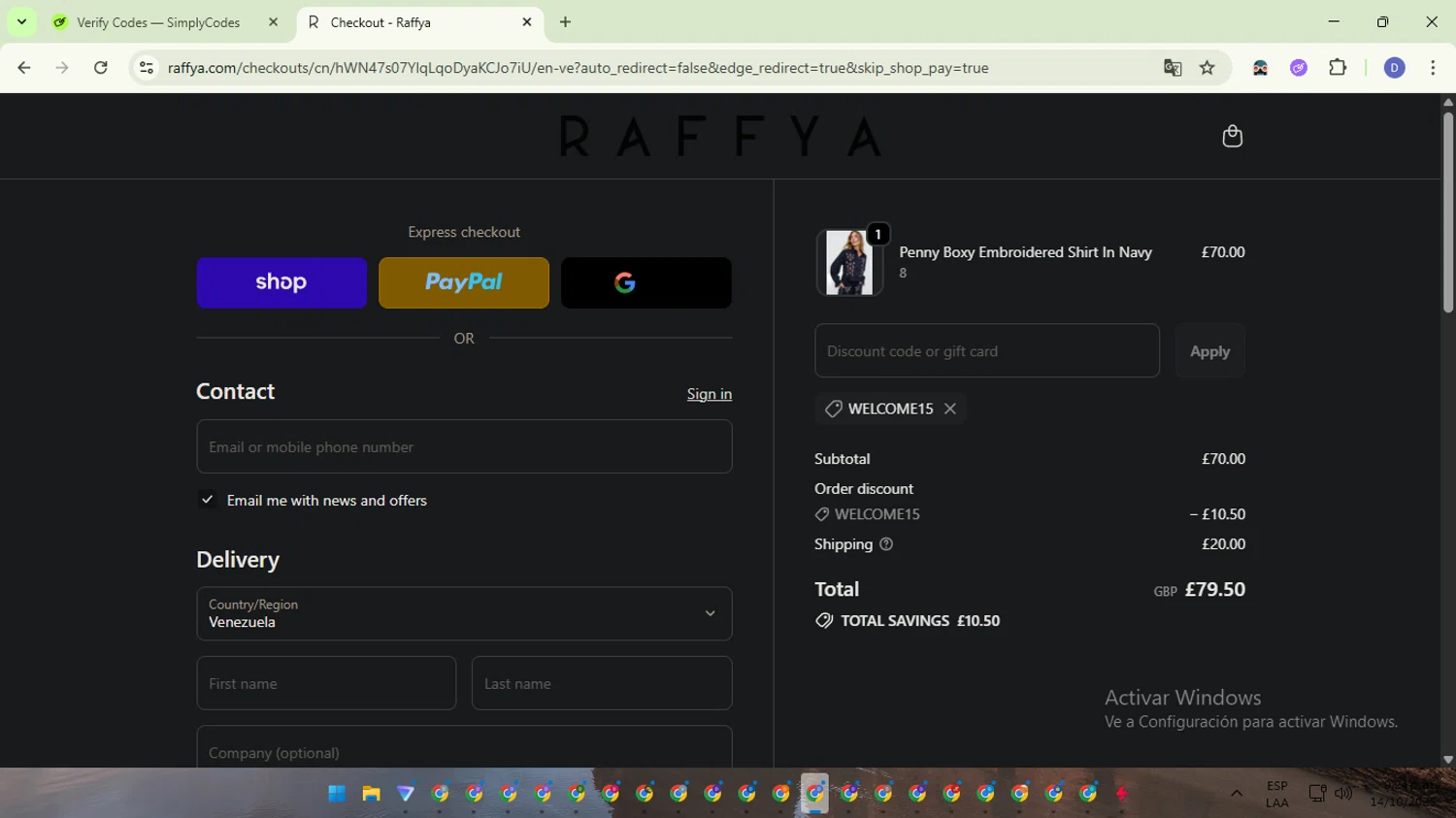Image resolution: width=1456 pixels, height=818 pixels.
Task: Click the Penny Boxy shirt product thumbnail
Action: tap(849, 262)
